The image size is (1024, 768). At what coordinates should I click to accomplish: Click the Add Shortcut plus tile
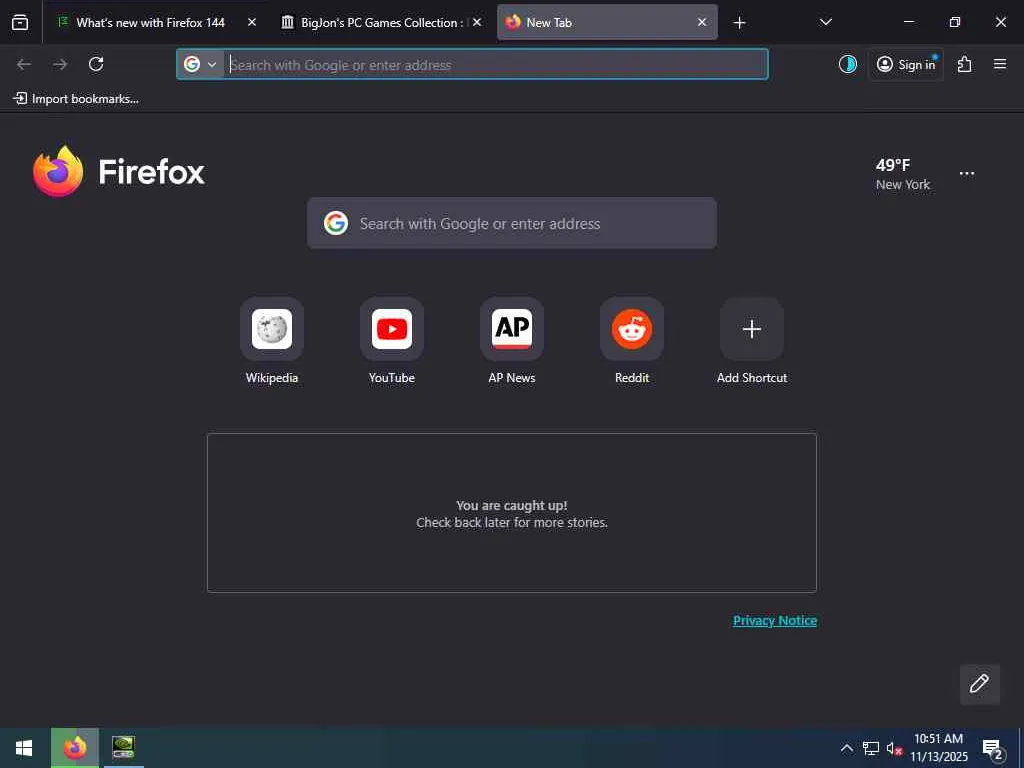pyautogui.click(x=752, y=329)
